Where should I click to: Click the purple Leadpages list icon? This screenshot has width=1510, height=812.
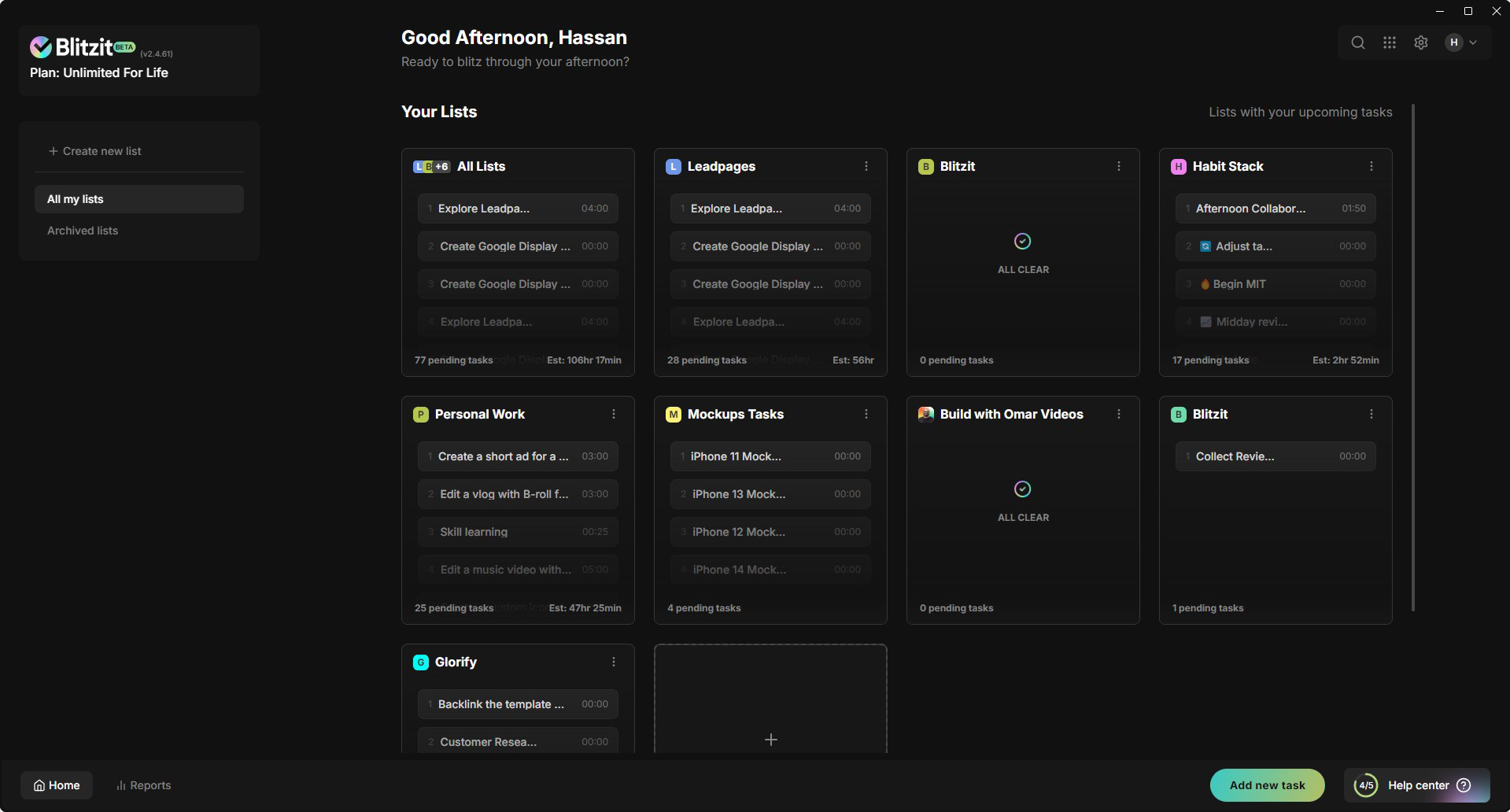673,166
